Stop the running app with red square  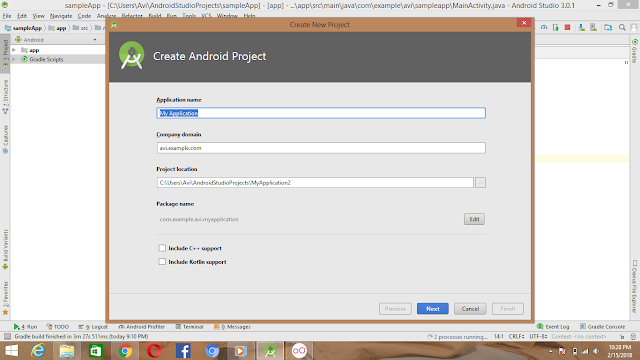[x=567, y=27]
